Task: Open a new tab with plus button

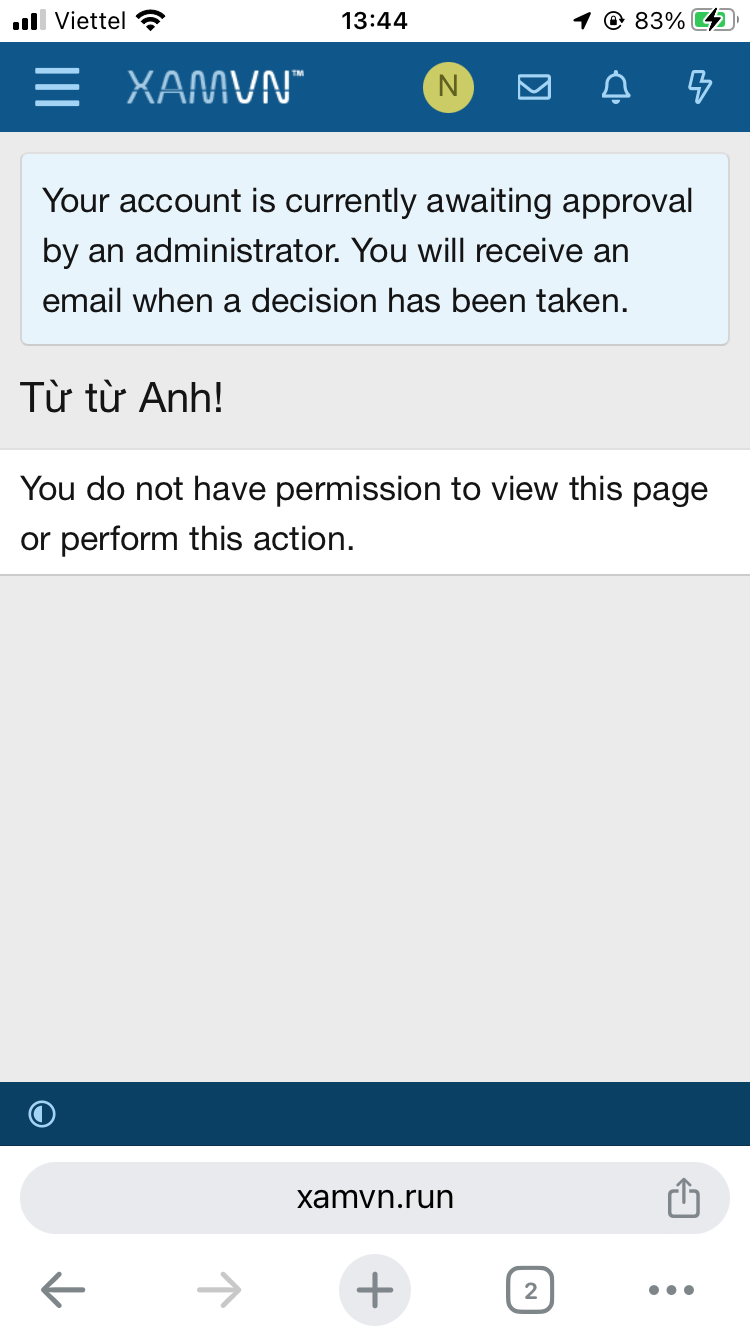Action: pos(375,1290)
